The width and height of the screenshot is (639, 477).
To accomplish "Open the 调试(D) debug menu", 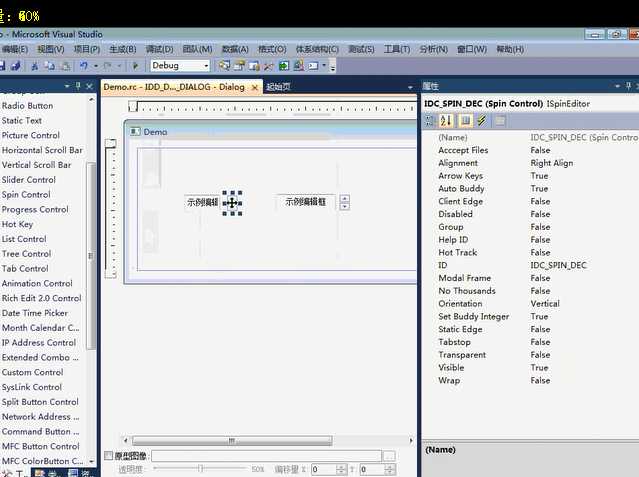I will [x=159, y=49].
